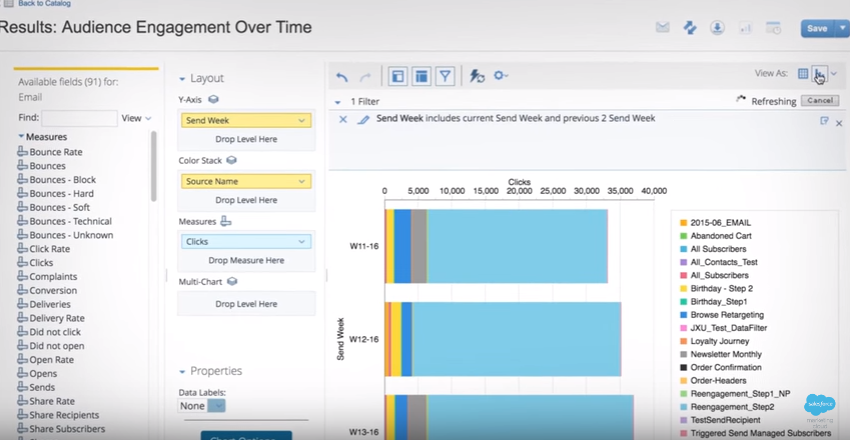Screen dimensions: 850x440
Task: Click the Color Stack cube icon
Action: click(x=231, y=160)
